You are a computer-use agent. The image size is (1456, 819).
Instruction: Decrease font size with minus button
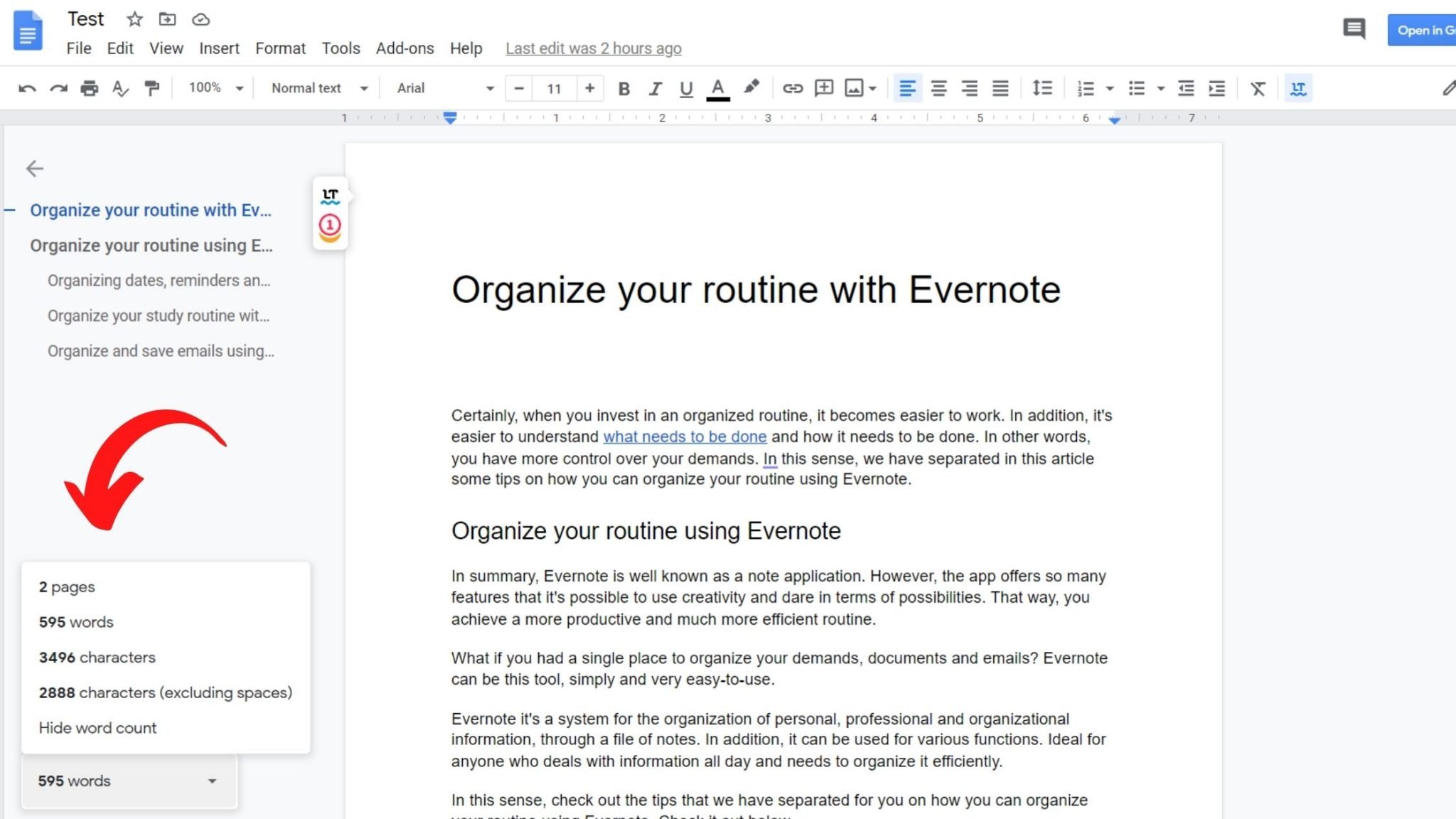[x=519, y=88]
